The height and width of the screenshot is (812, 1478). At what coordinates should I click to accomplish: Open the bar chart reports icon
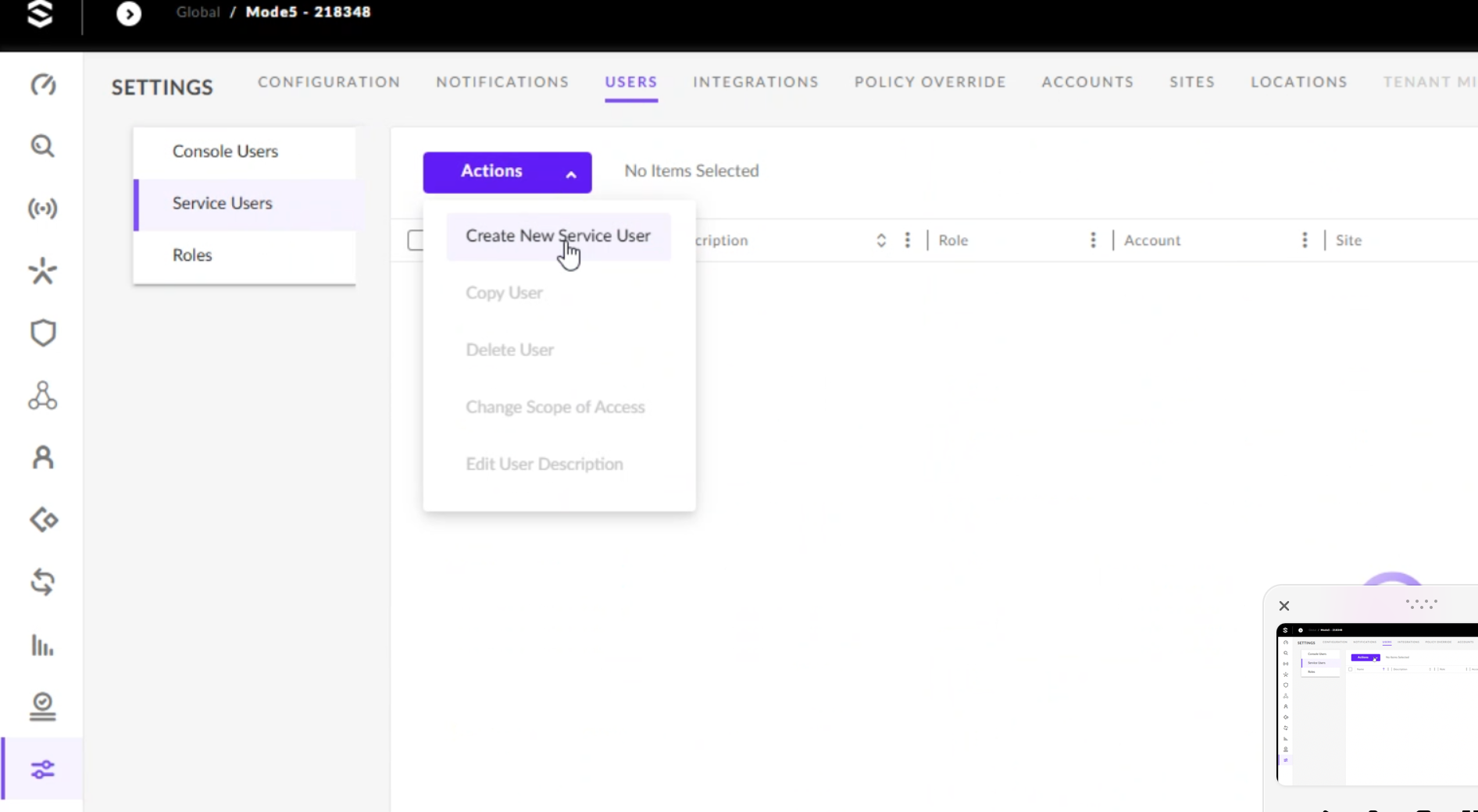tap(43, 646)
